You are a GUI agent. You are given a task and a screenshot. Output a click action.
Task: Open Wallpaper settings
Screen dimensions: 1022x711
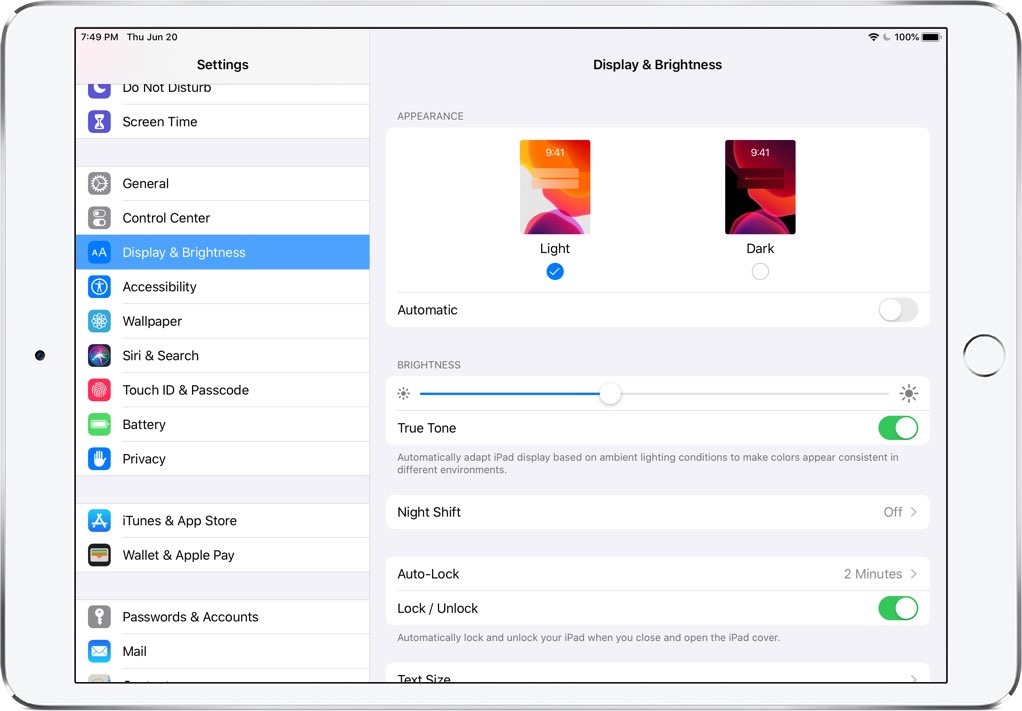click(222, 321)
